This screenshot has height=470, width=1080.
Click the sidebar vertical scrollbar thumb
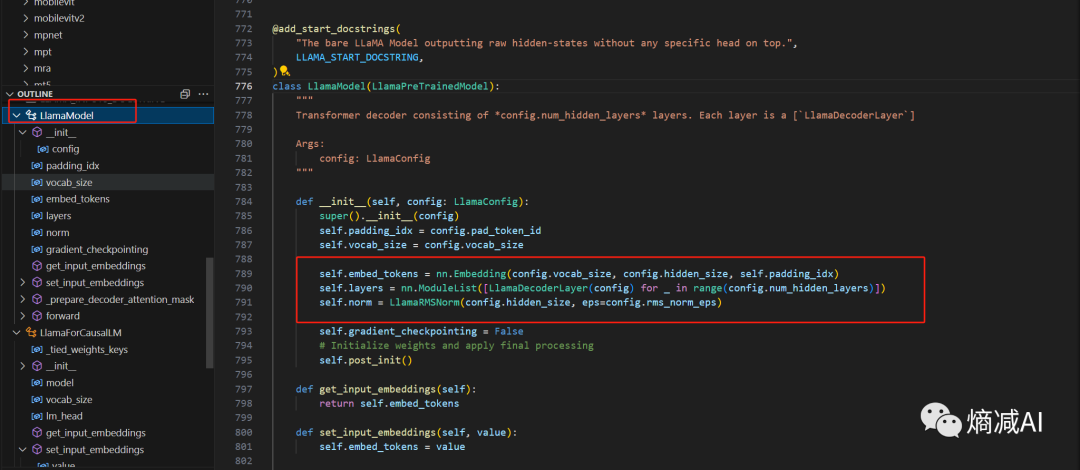tap(210, 314)
